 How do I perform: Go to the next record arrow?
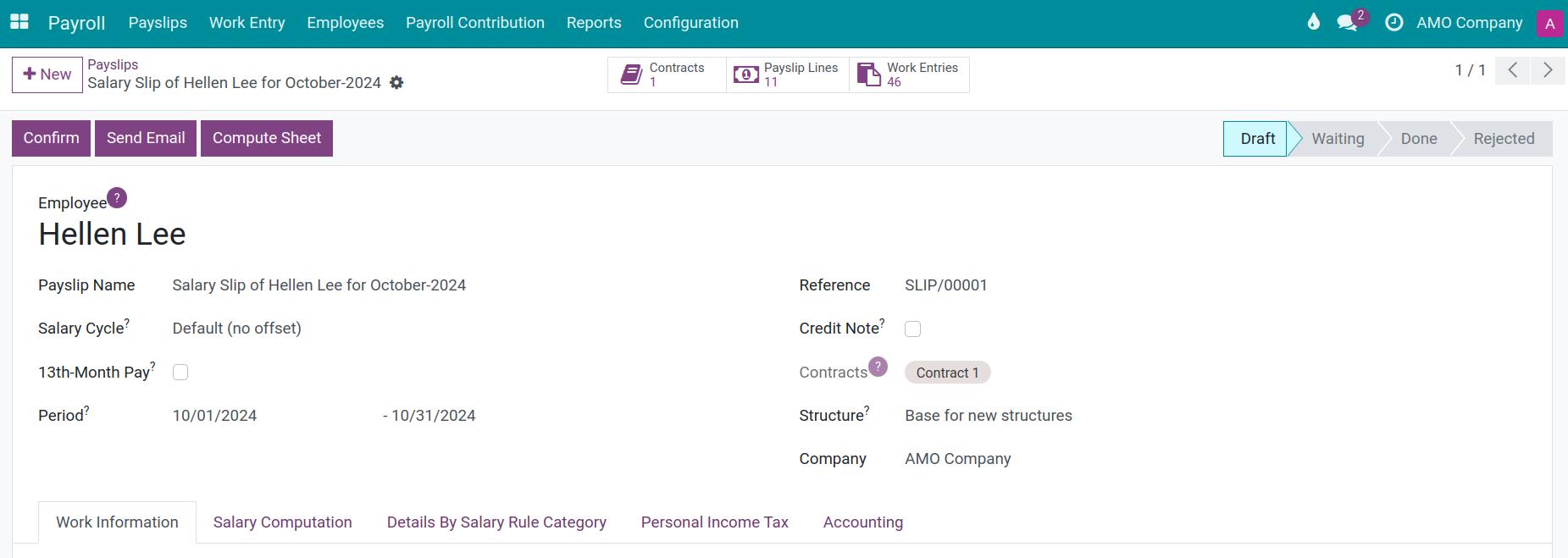pos(1548,70)
